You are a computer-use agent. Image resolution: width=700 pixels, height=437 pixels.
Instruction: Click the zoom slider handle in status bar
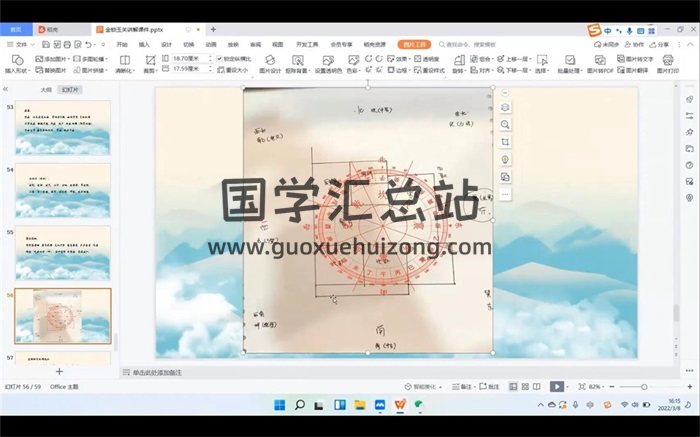644,387
